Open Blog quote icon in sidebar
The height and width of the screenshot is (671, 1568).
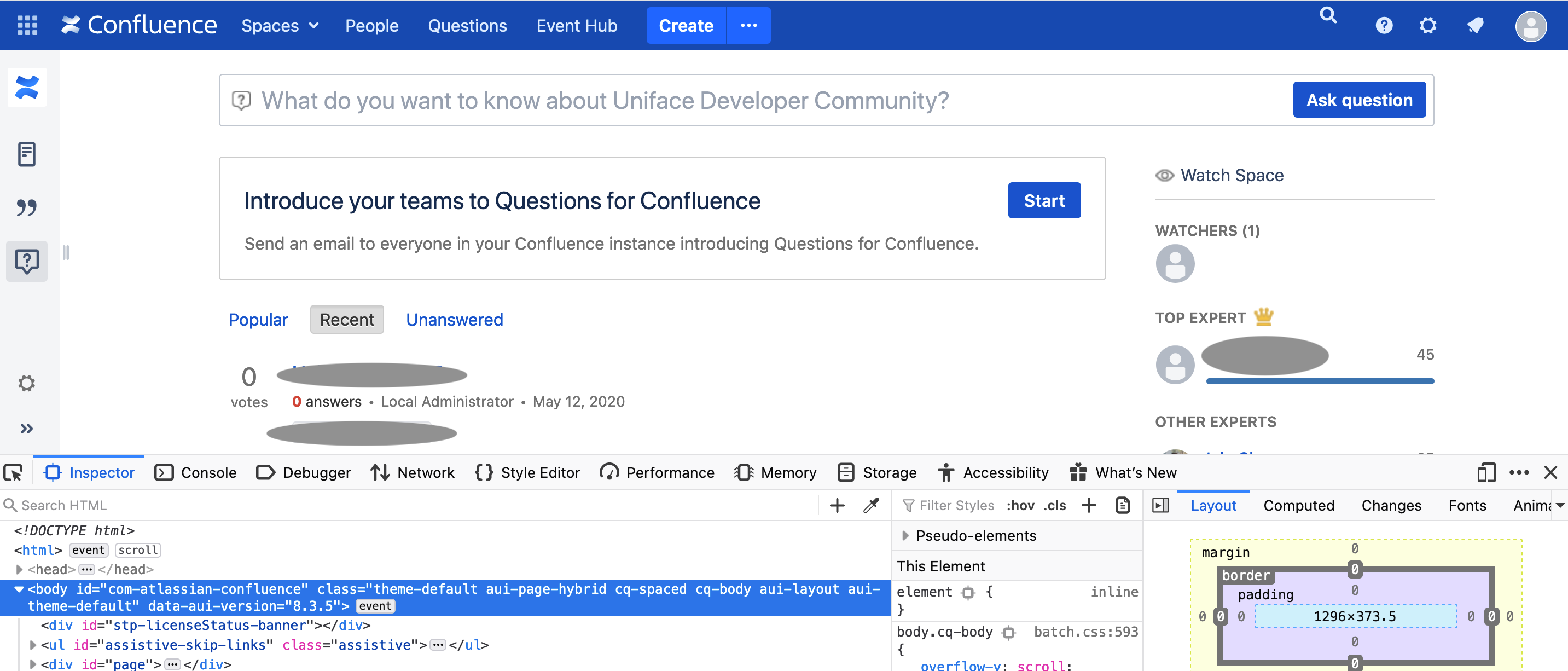27,207
